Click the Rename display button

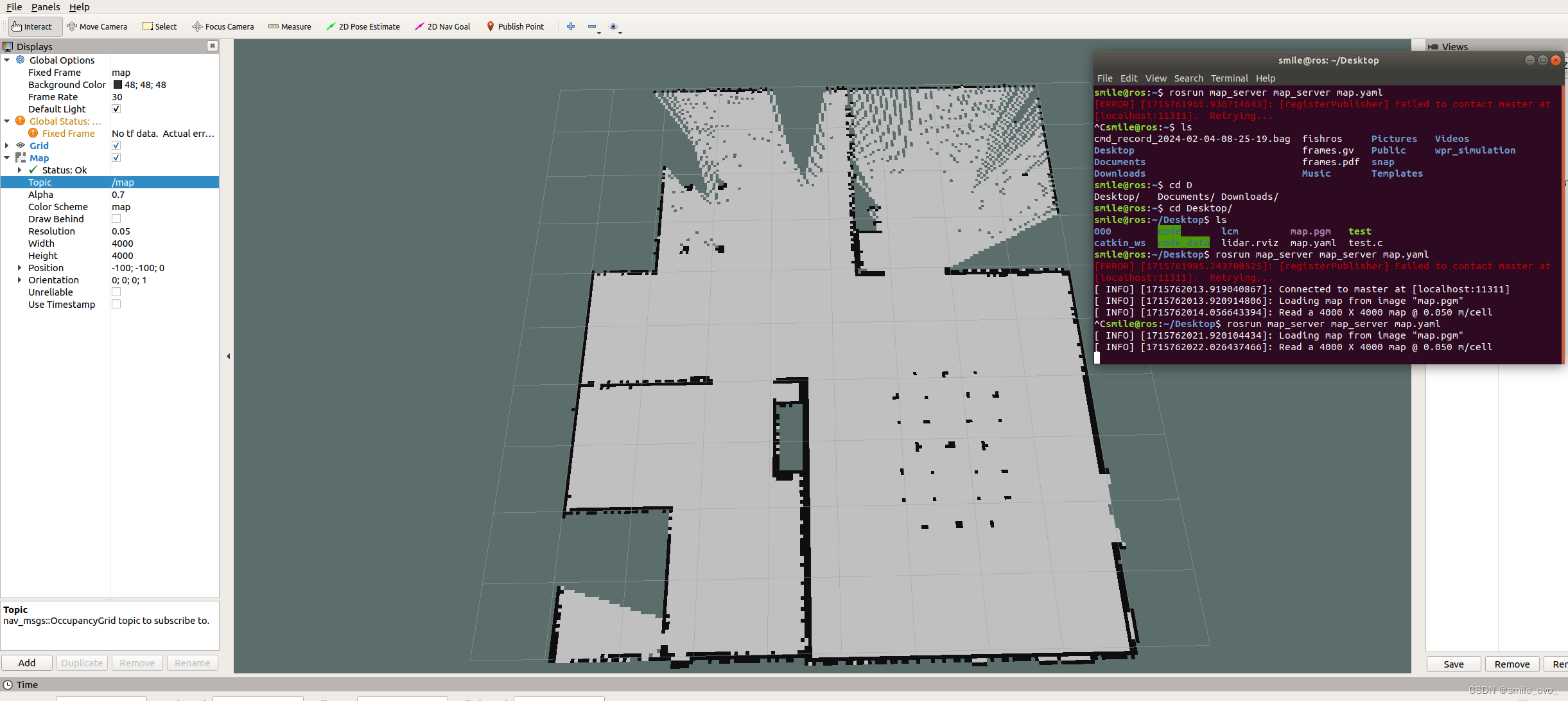coord(193,662)
